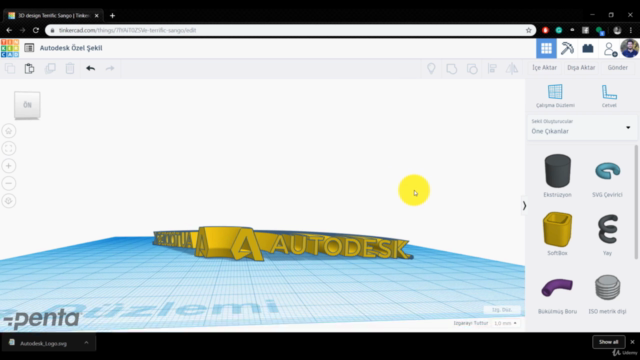Click the Dışa Aktar export button

coord(581,68)
